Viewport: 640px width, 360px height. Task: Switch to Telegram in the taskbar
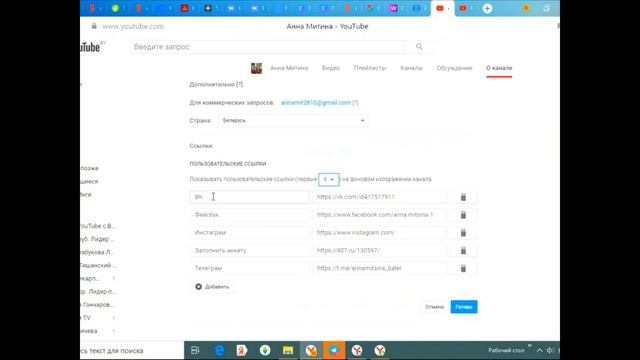pyautogui.click(x=334, y=350)
